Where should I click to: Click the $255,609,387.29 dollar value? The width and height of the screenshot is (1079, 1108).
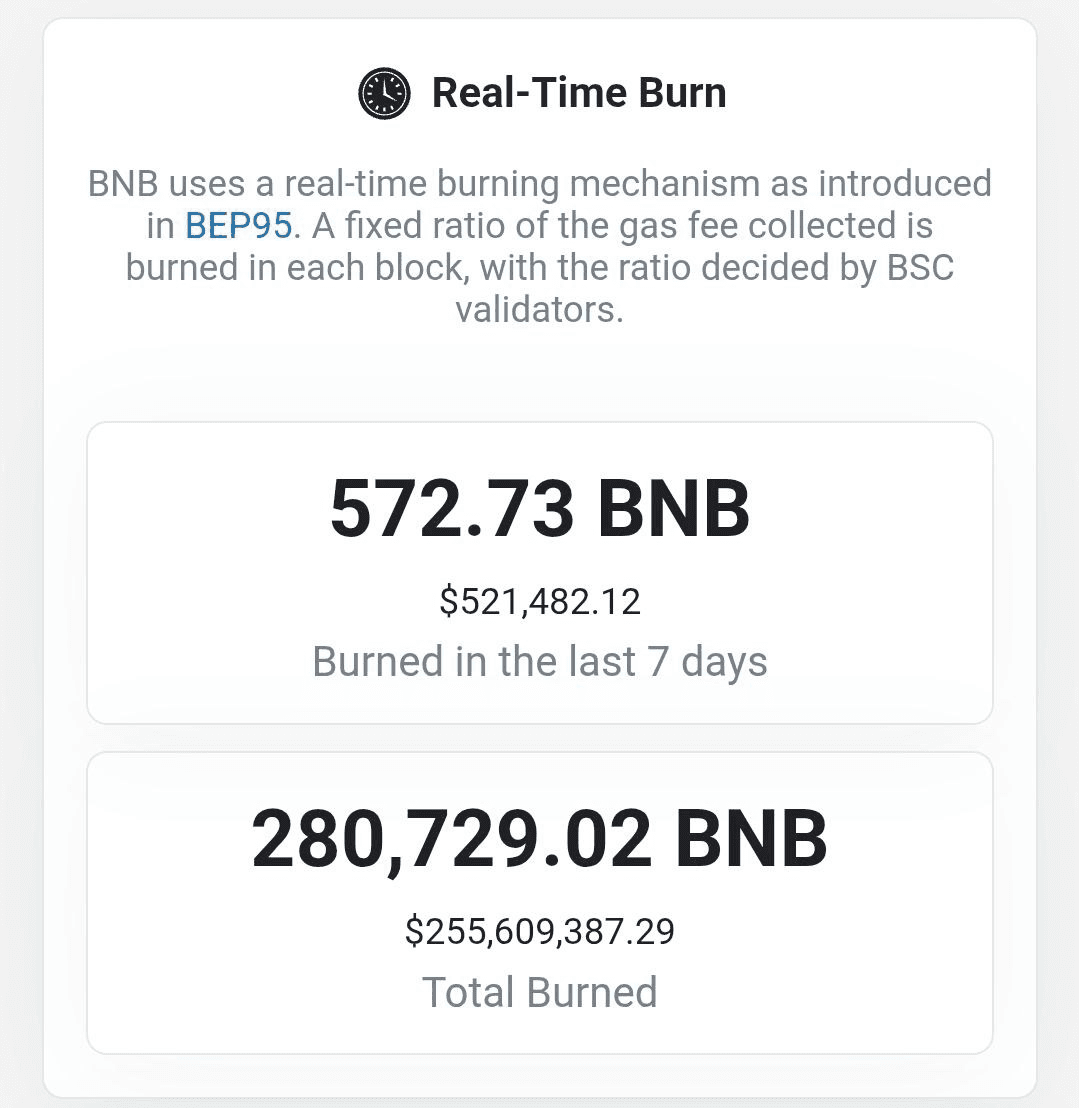[x=540, y=931]
